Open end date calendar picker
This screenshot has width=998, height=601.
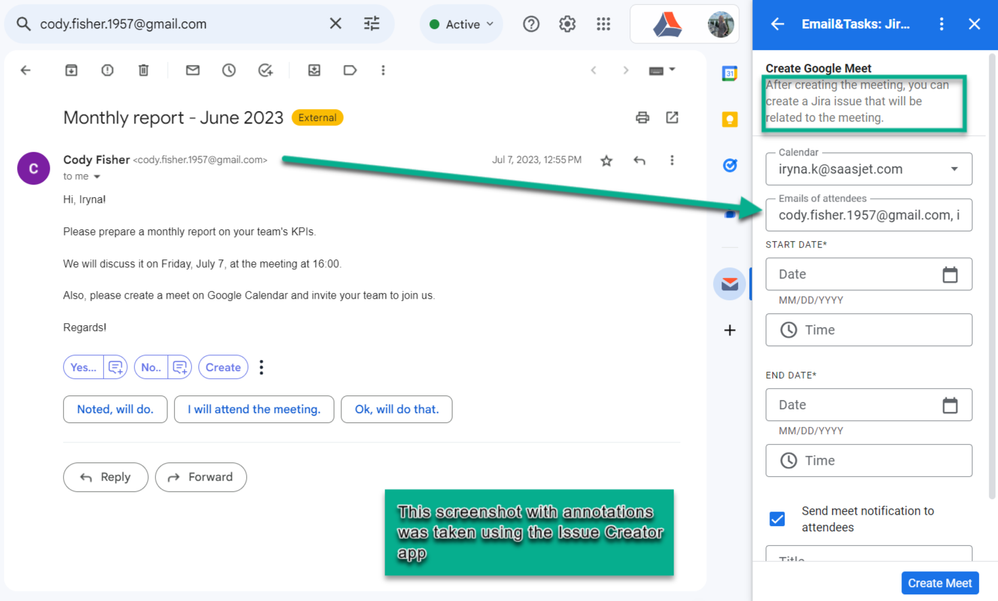pyautogui.click(x=950, y=405)
